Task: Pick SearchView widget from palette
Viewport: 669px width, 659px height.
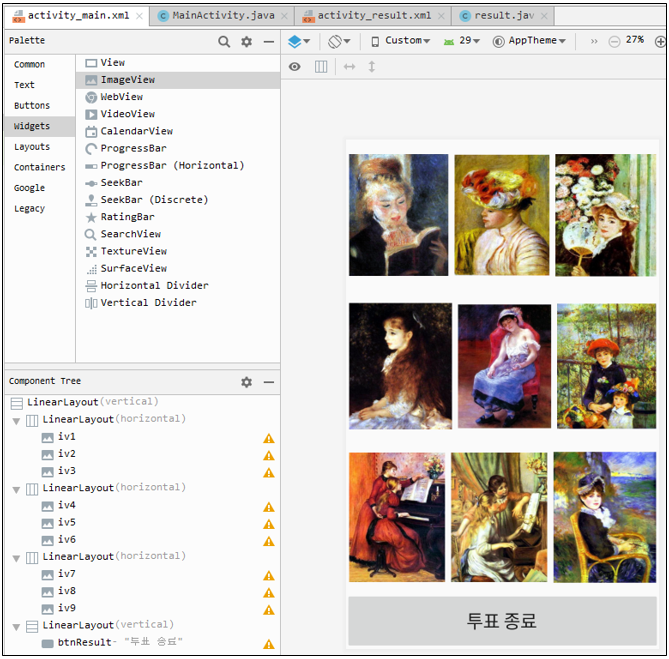Action: 178,234
